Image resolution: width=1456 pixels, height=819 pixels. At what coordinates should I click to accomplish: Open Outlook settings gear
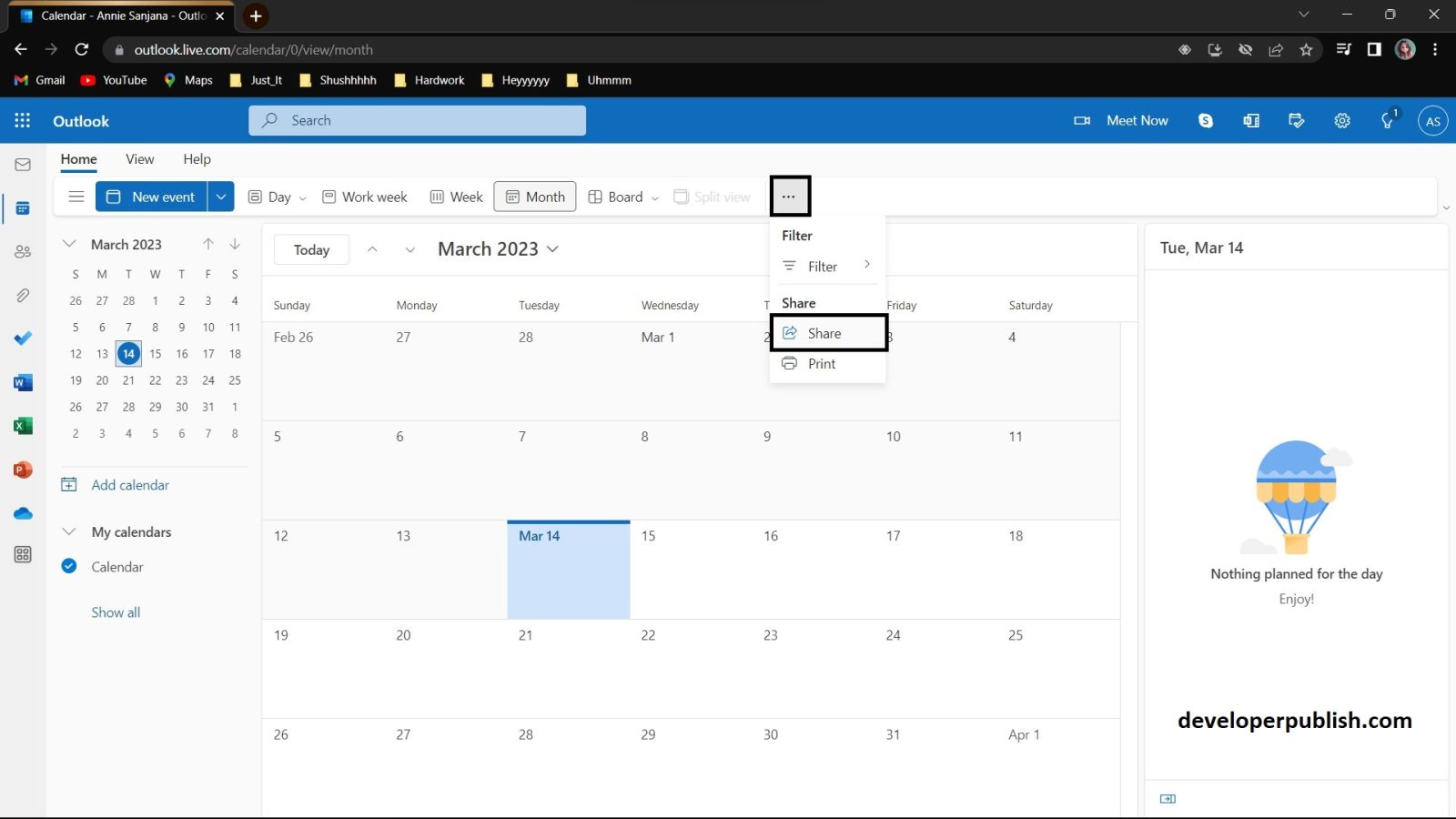click(x=1341, y=120)
